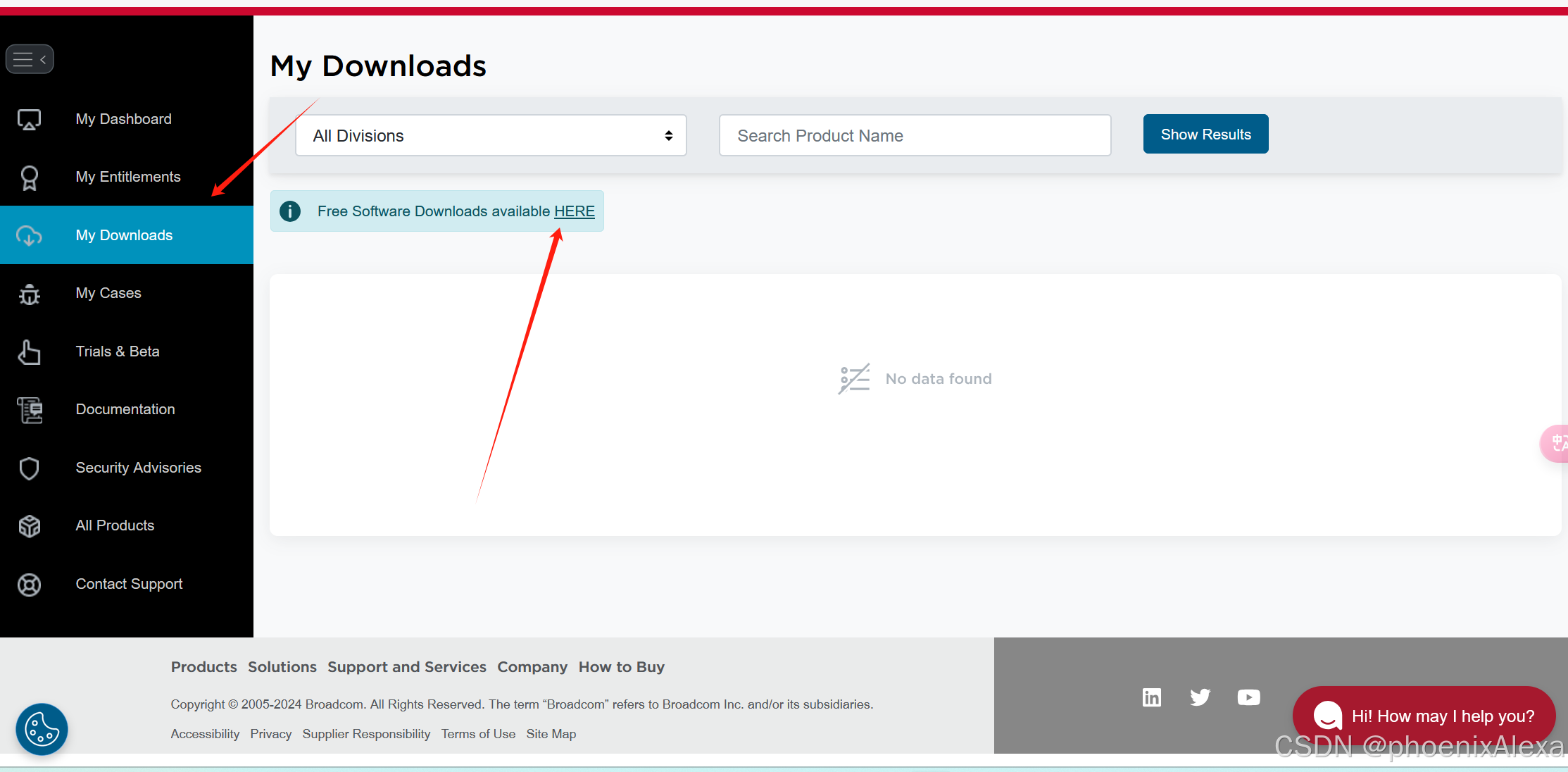
Task: Click the My Downloads page heading
Action: coord(378,66)
